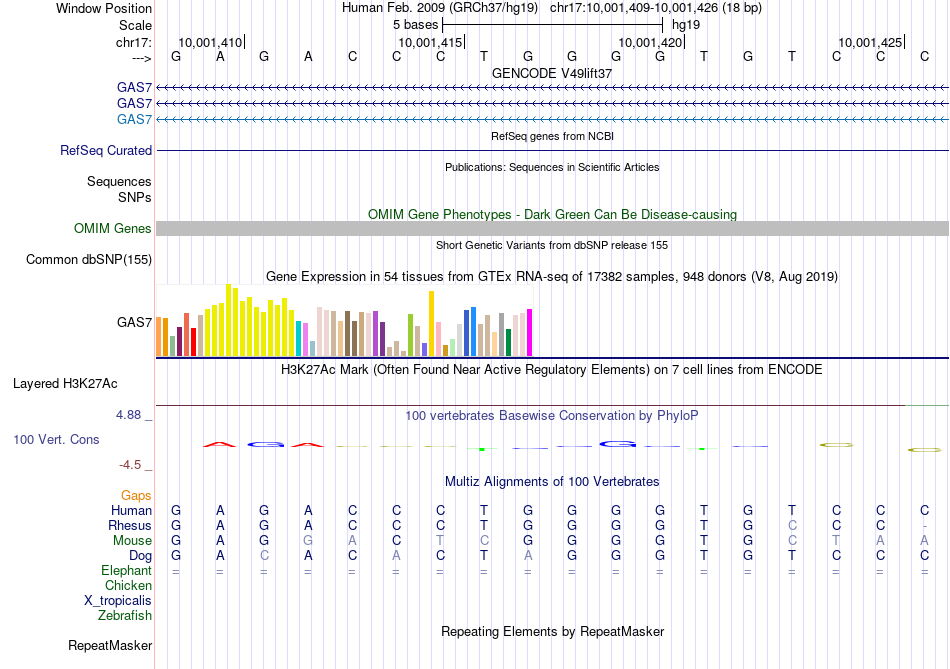Open the RepeatMasker track label
The width and height of the screenshot is (950, 669).
[110, 646]
